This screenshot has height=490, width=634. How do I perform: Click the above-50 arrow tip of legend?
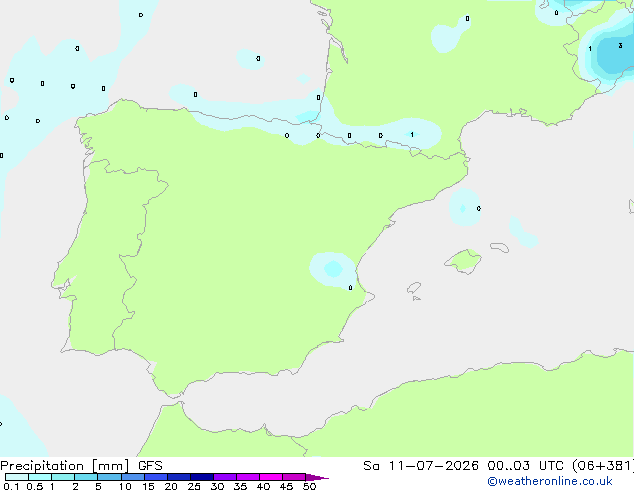pos(317,477)
